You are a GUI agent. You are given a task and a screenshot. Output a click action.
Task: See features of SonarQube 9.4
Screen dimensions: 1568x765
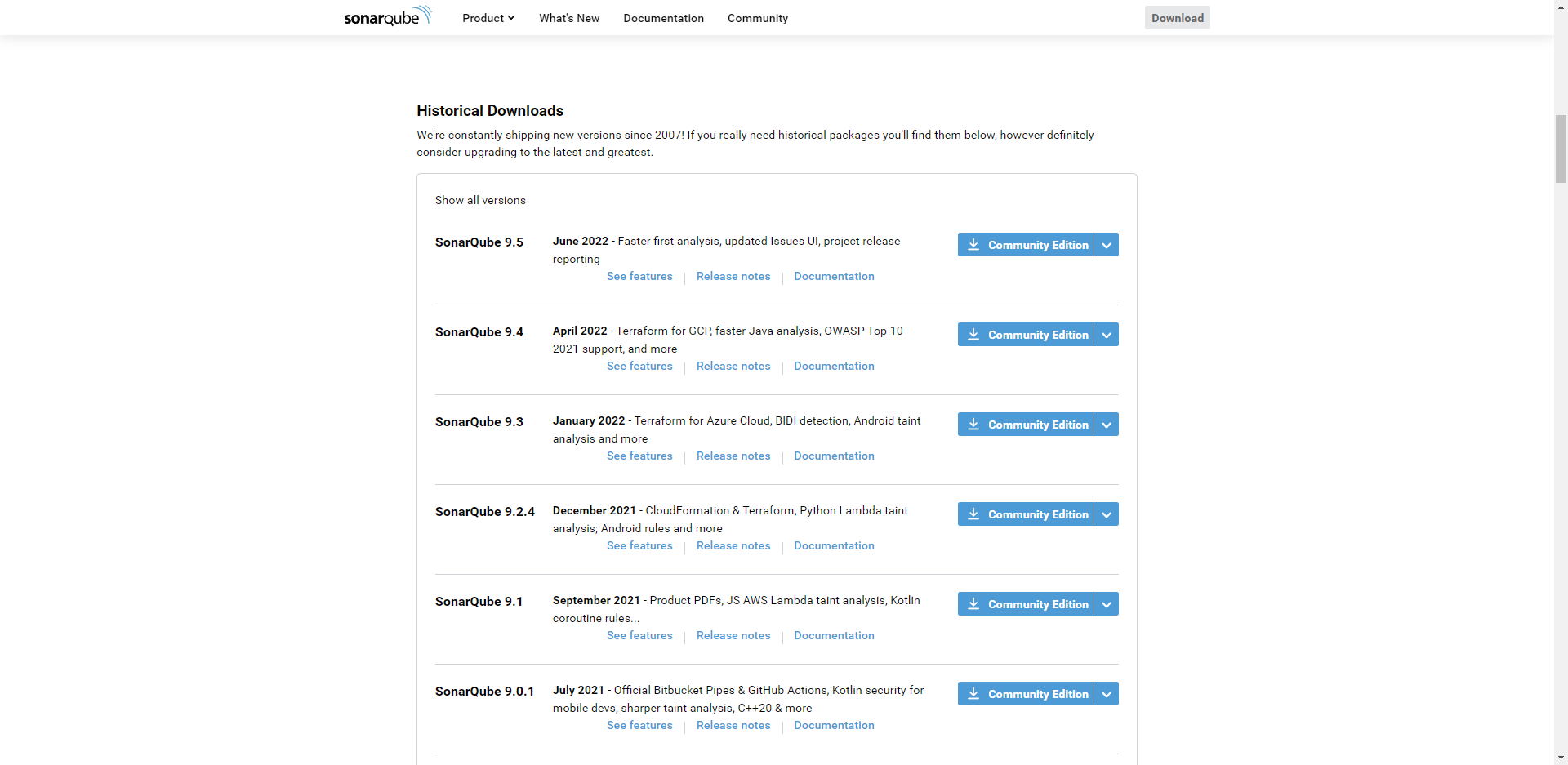[639, 366]
